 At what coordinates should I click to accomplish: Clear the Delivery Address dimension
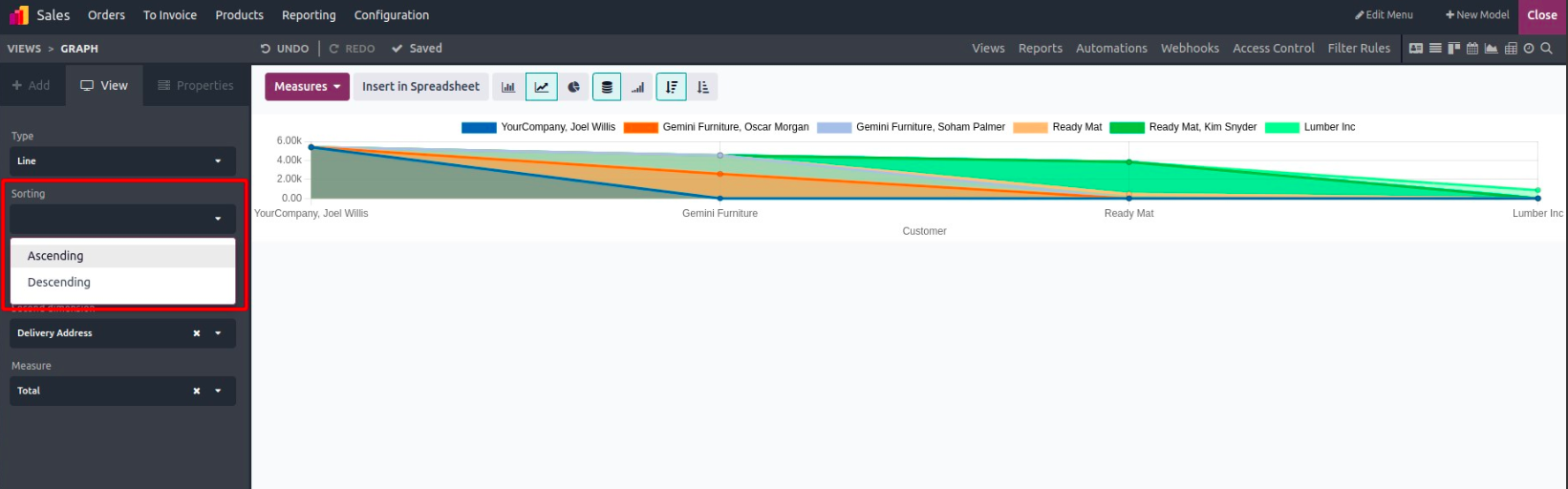coord(197,333)
